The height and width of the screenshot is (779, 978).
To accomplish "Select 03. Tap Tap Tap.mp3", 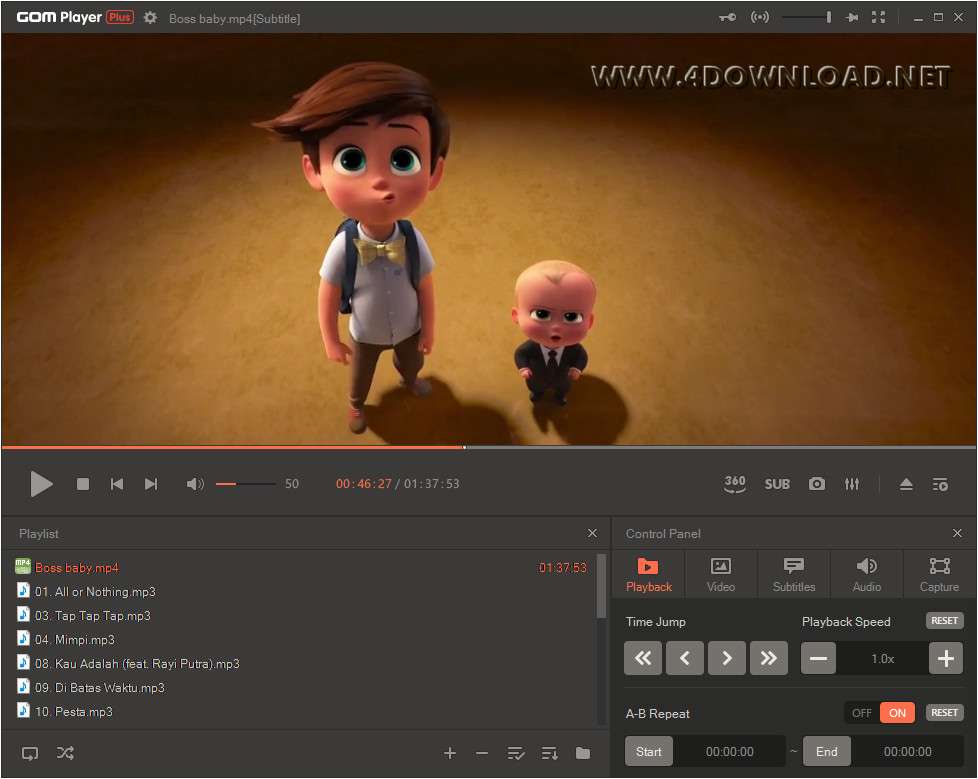I will pyautogui.click(x=301, y=616).
